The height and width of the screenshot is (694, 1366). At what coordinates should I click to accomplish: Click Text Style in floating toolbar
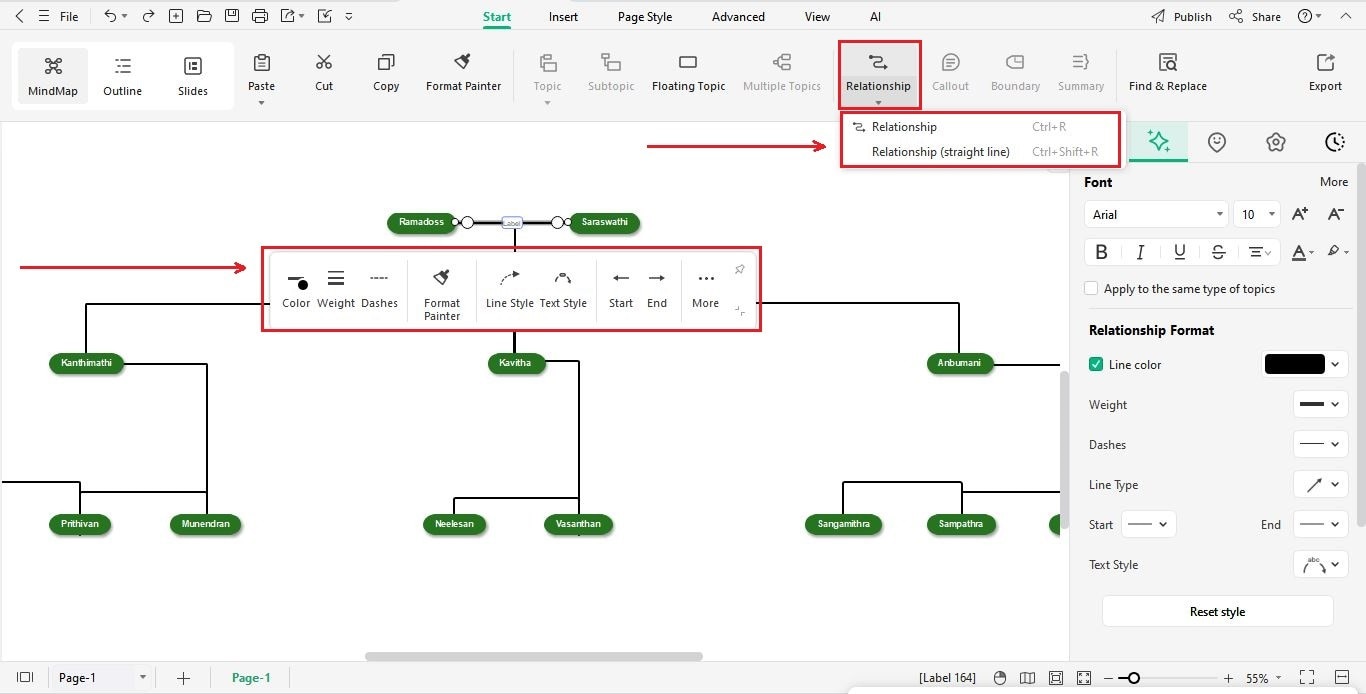(x=563, y=289)
